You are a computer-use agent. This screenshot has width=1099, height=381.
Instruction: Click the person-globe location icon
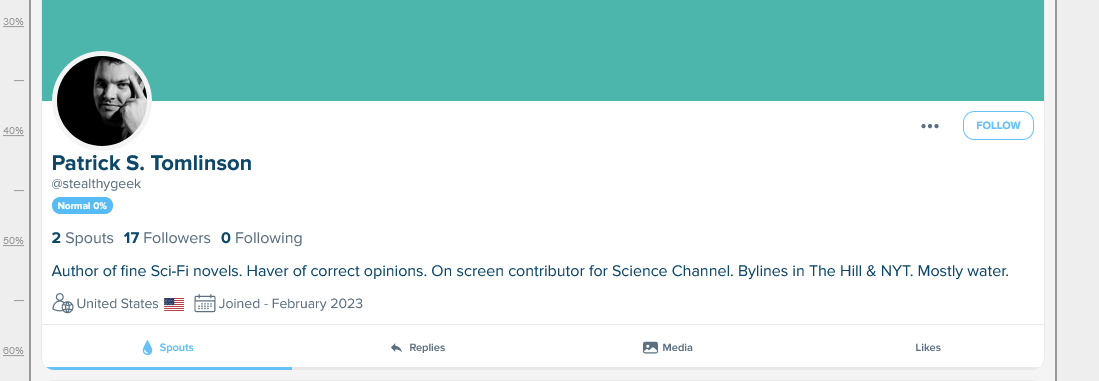point(62,303)
